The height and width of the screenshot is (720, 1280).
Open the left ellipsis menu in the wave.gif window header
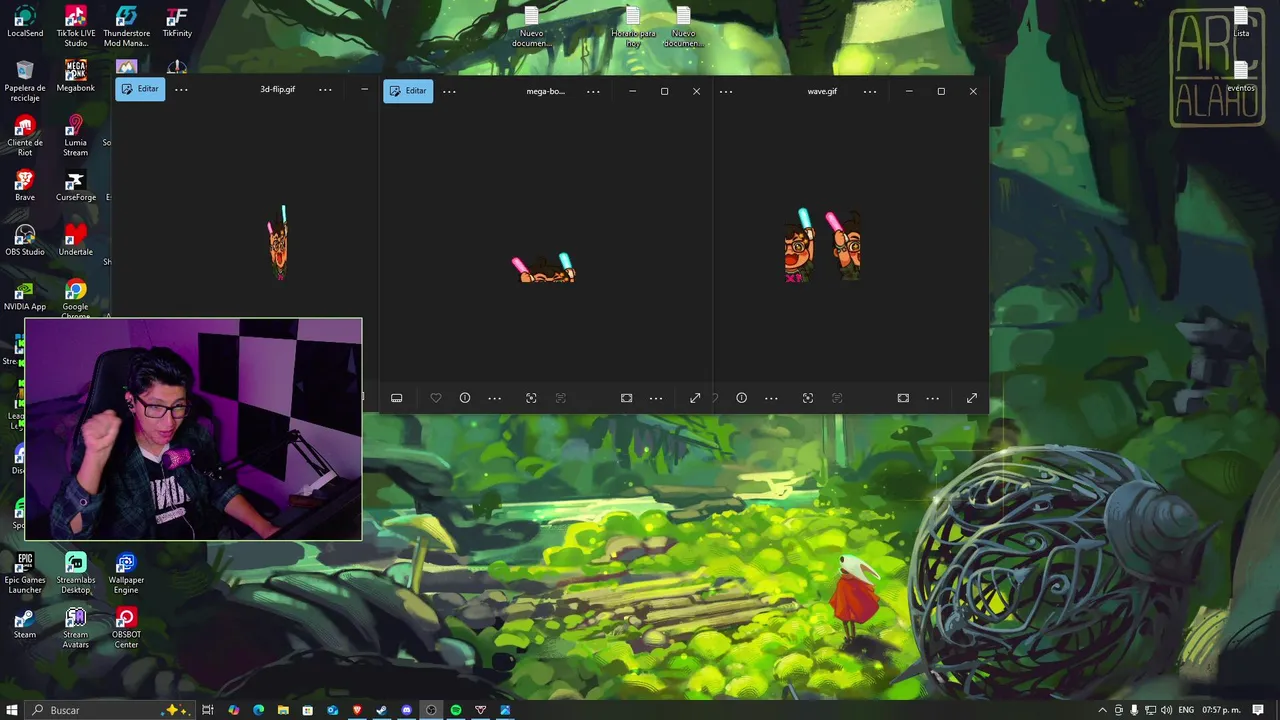726,91
